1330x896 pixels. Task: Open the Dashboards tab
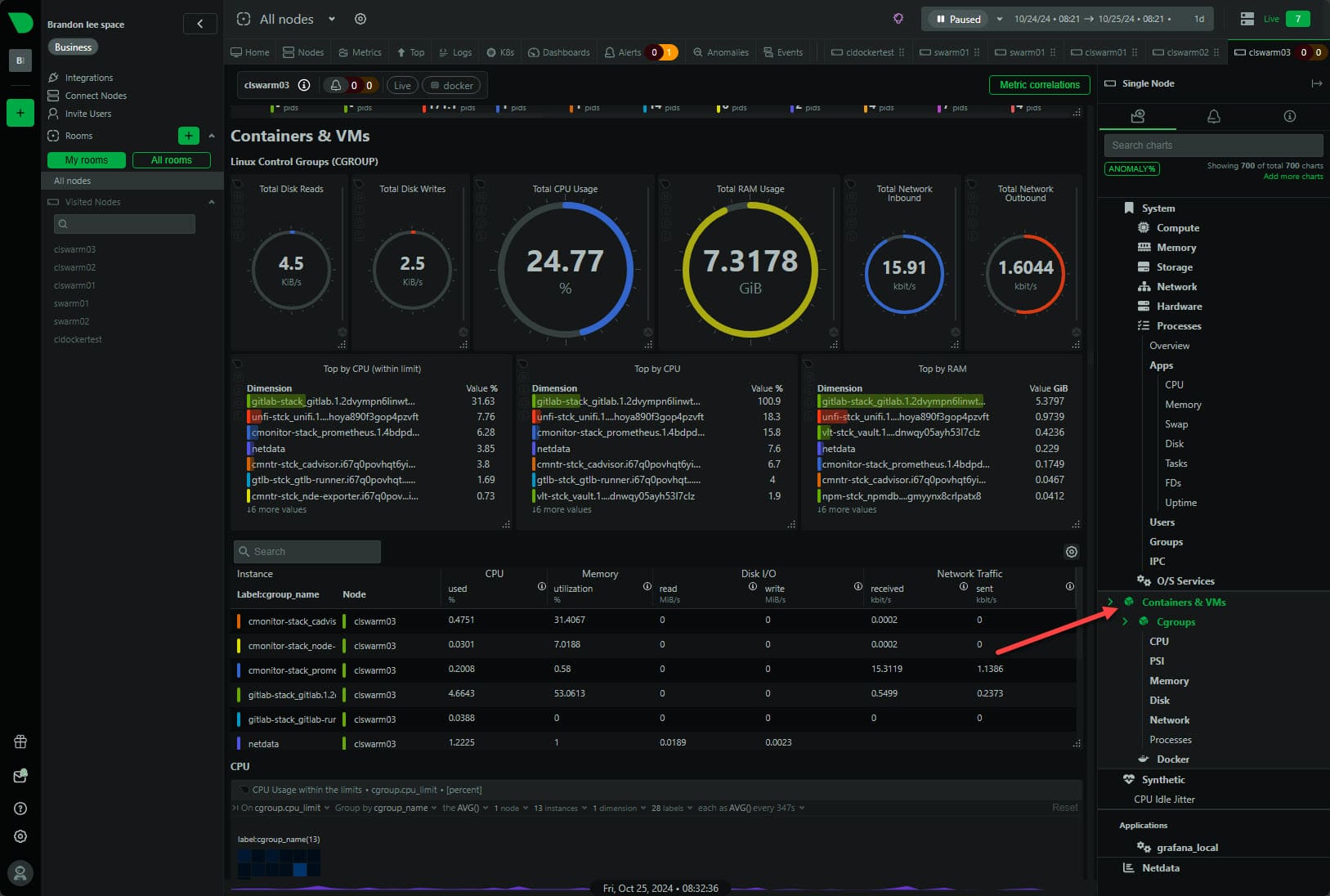click(x=559, y=52)
